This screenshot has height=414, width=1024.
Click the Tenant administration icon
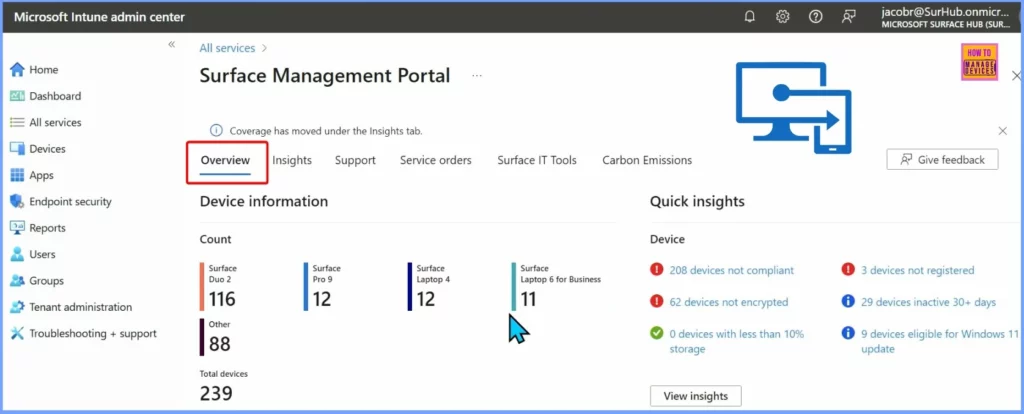[x=17, y=307]
